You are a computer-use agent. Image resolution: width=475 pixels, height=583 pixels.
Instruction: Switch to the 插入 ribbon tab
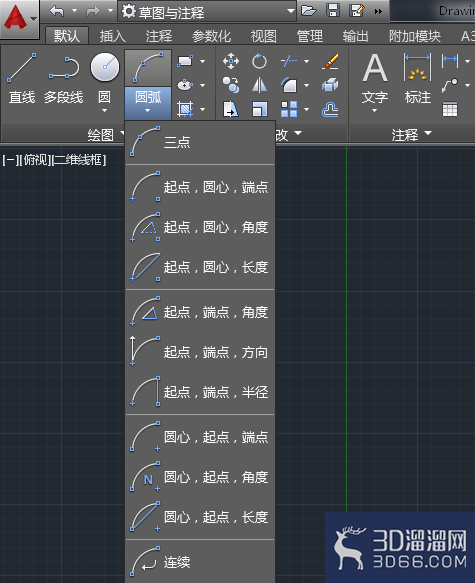point(113,36)
